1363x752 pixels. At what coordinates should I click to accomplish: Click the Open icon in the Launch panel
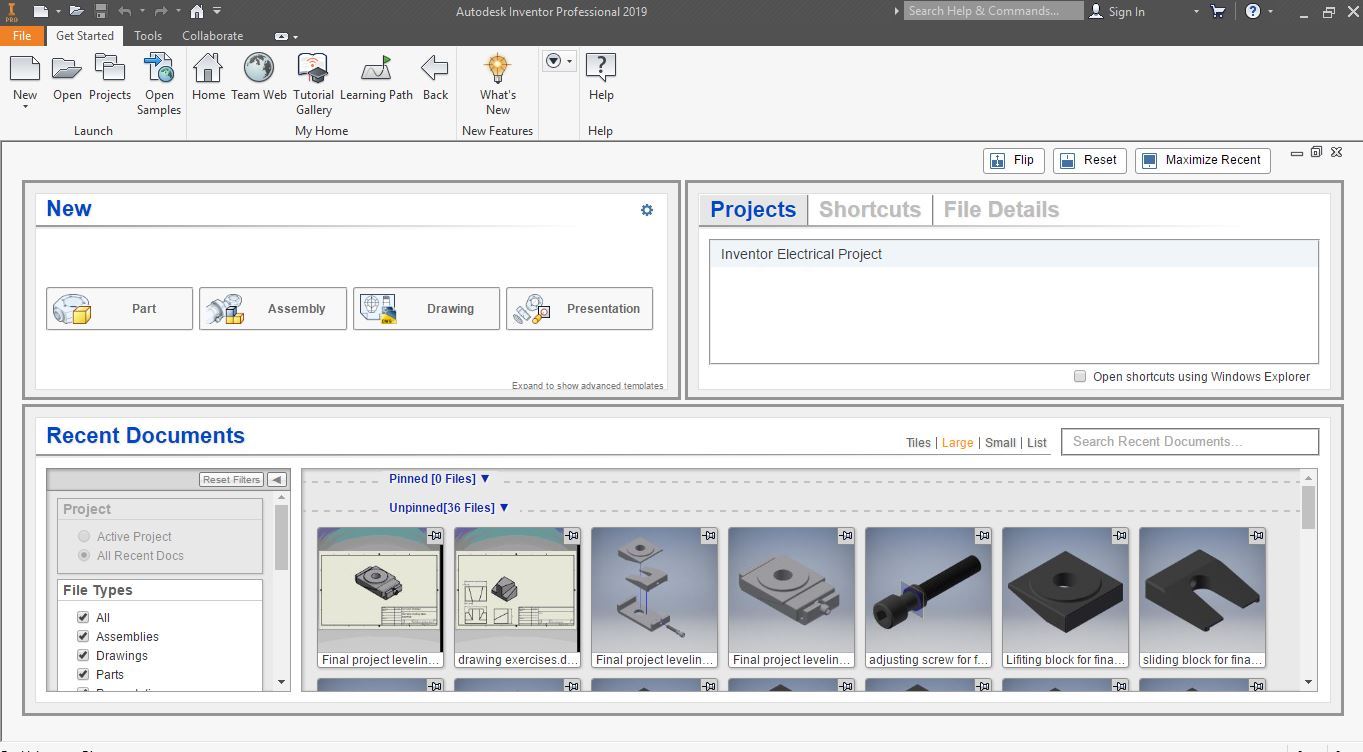pos(67,68)
